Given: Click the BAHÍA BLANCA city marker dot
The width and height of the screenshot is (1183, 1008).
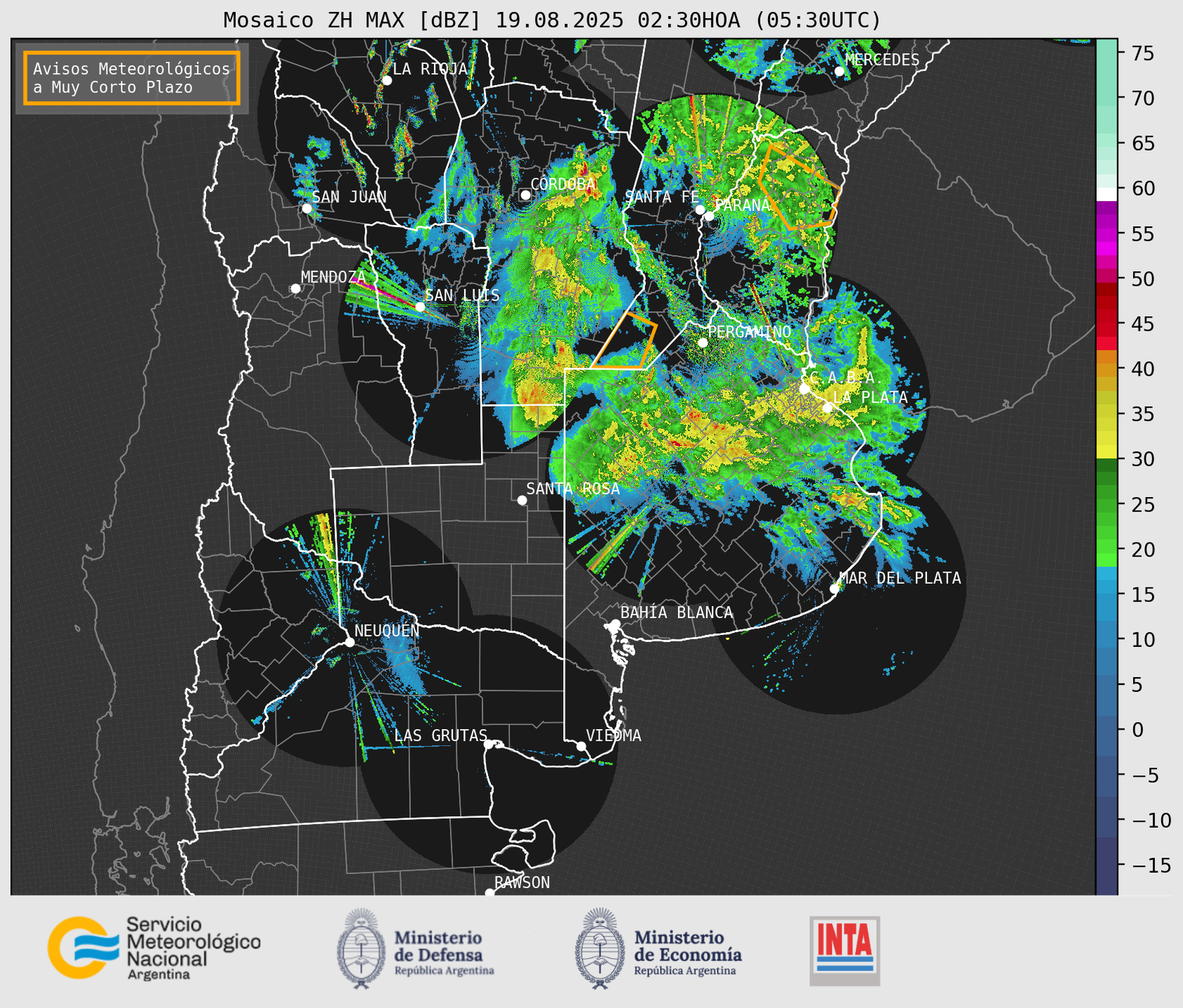Looking at the screenshot, I should coord(615,624).
